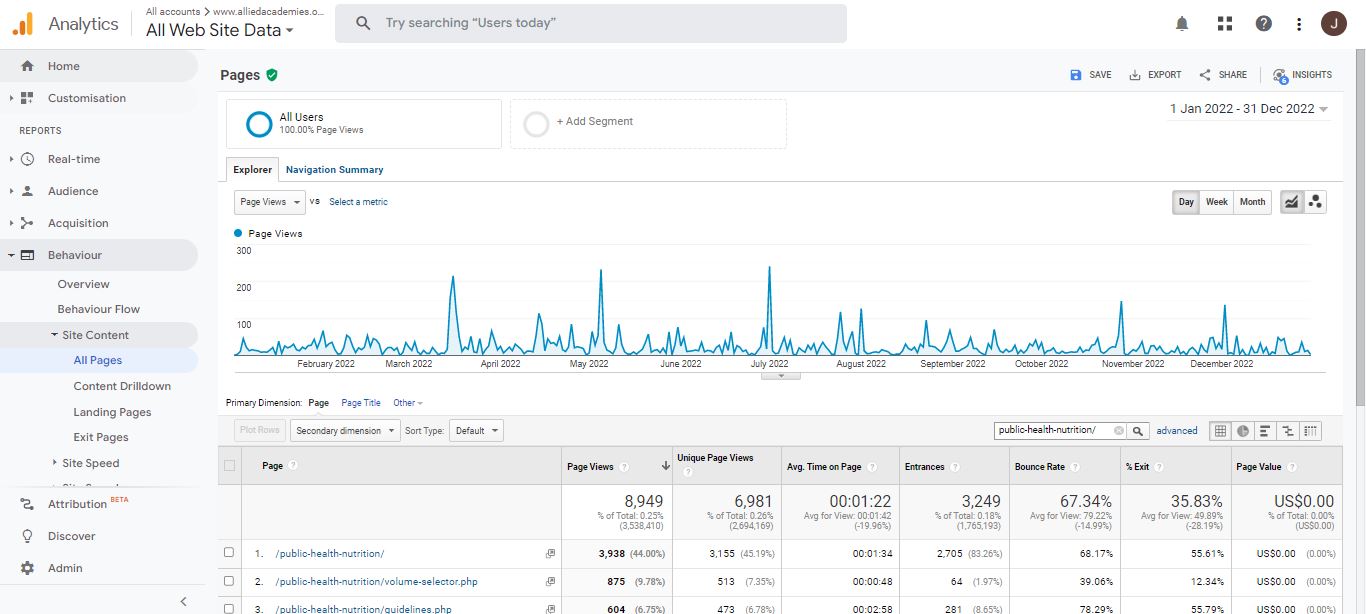Switch chart to motion chart view icon
The height and width of the screenshot is (614, 1366).
coord(1315,202)
